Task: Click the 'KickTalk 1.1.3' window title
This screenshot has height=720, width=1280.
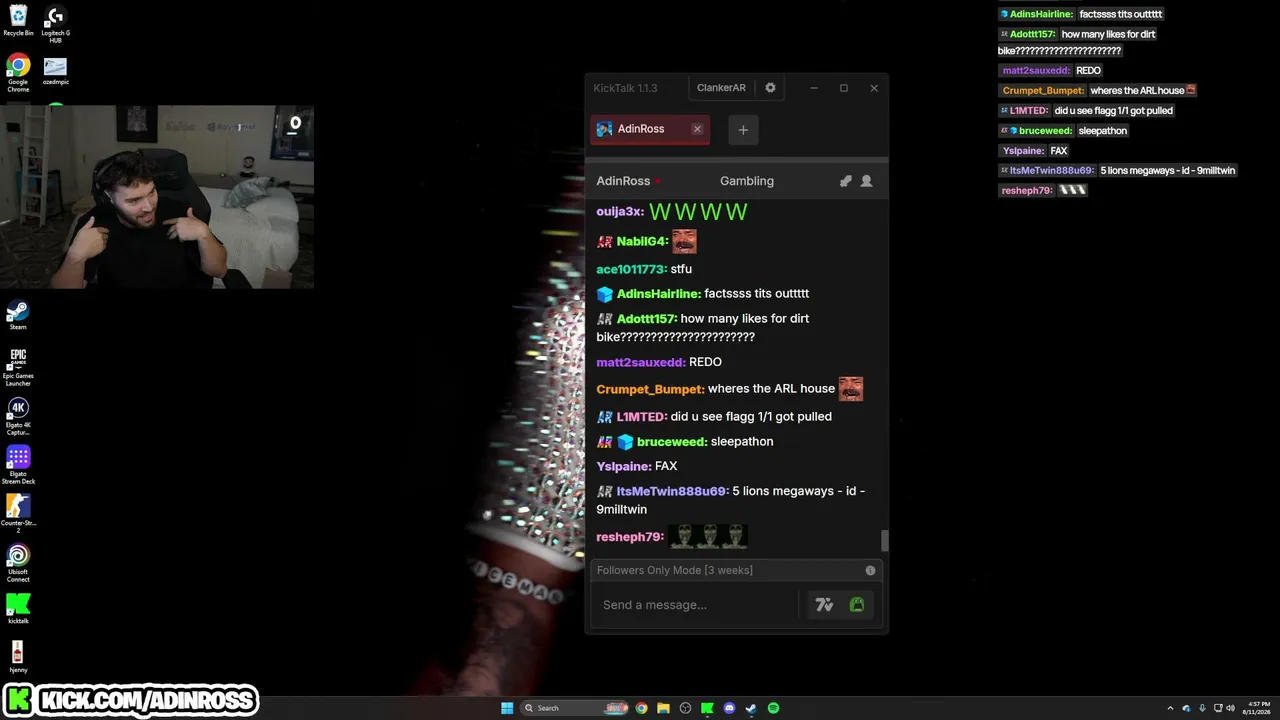Action: pyautogui.click(x=625, y=88)
